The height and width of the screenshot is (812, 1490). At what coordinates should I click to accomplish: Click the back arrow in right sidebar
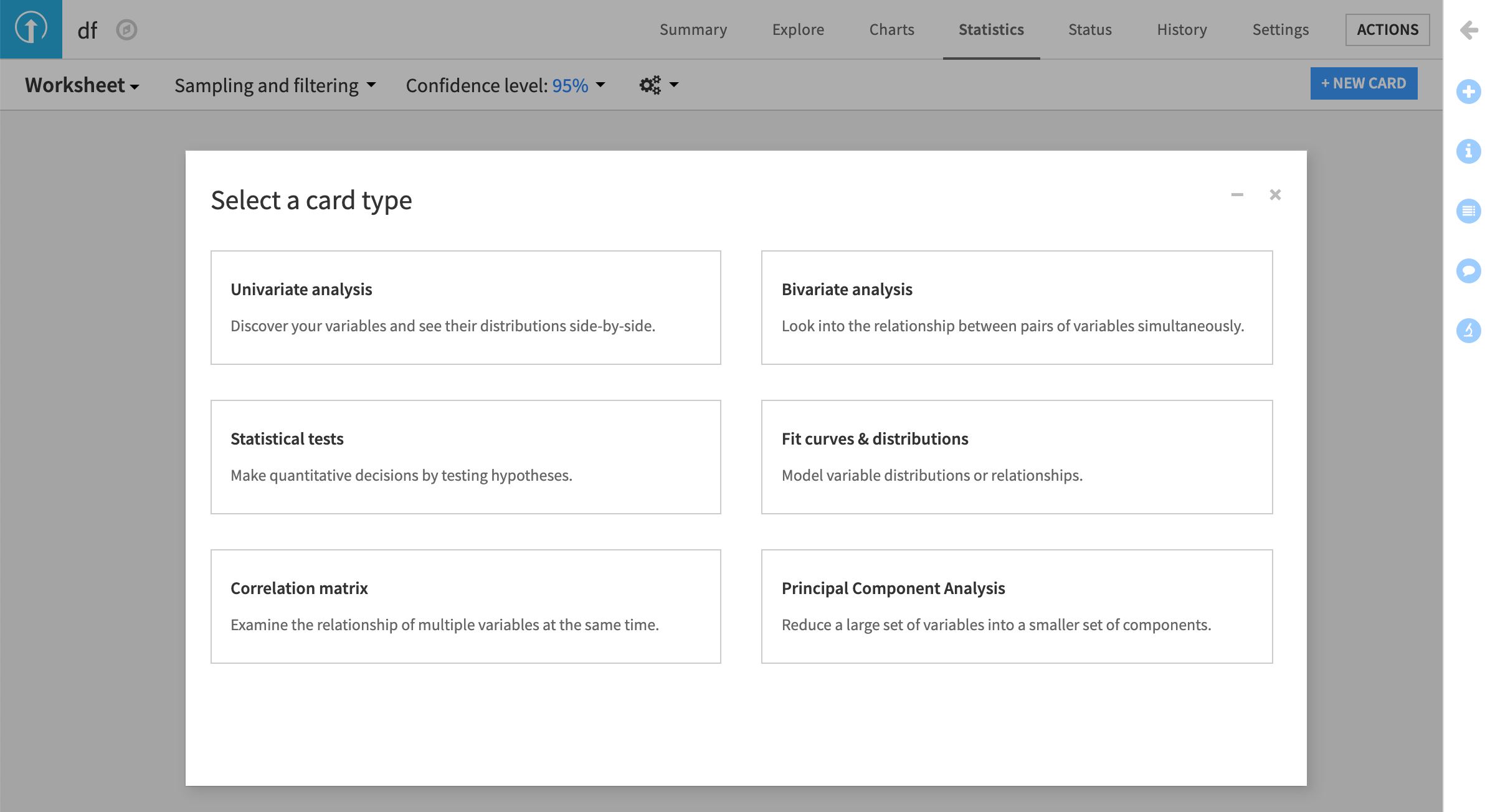(x=1469, y=30)
